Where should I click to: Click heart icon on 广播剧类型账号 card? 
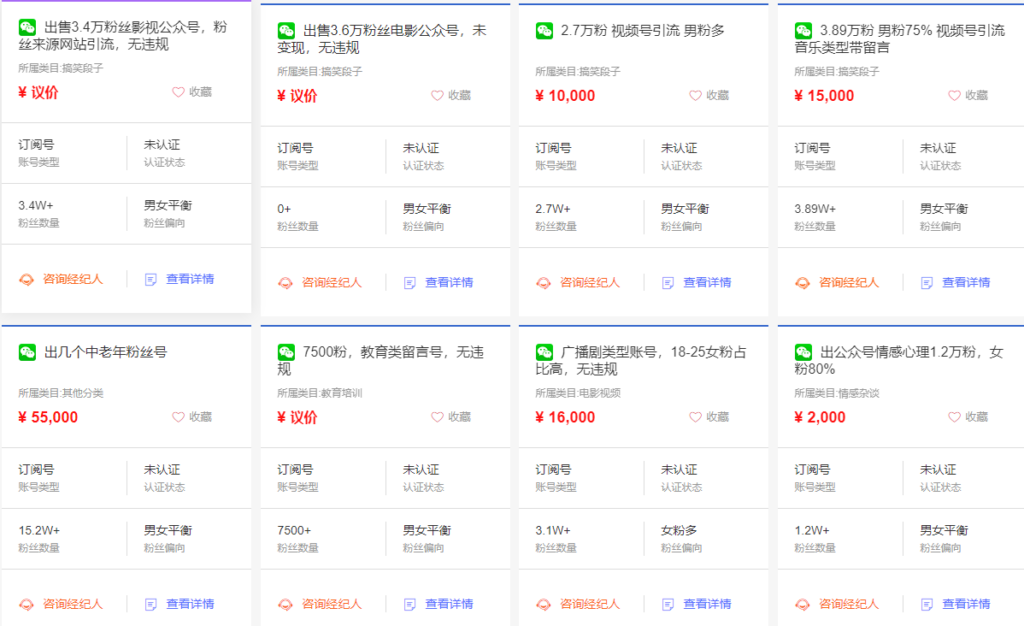coord(696,416)
